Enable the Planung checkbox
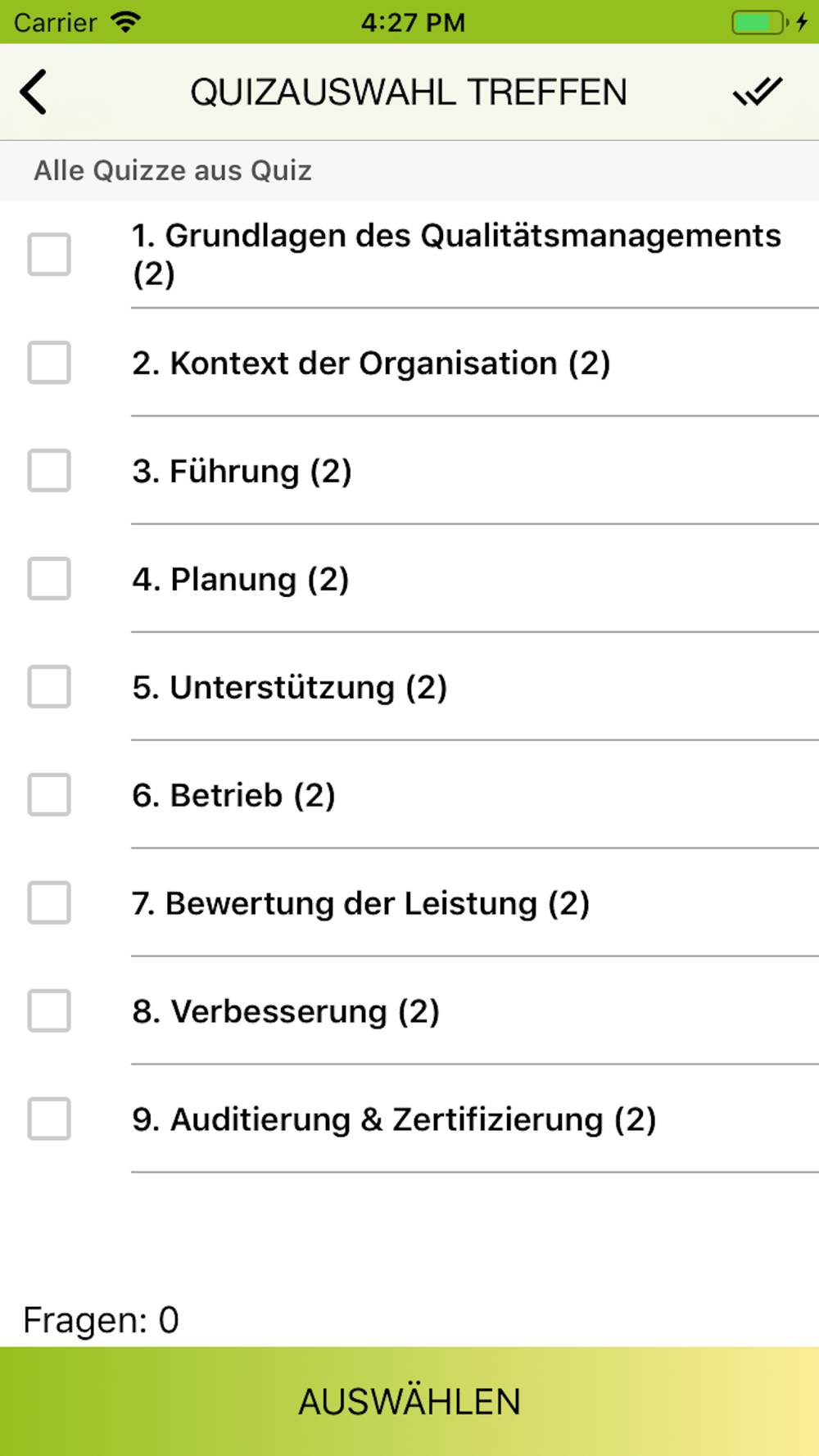This screenshot has width=819, height=1456. tap(49, 579)
